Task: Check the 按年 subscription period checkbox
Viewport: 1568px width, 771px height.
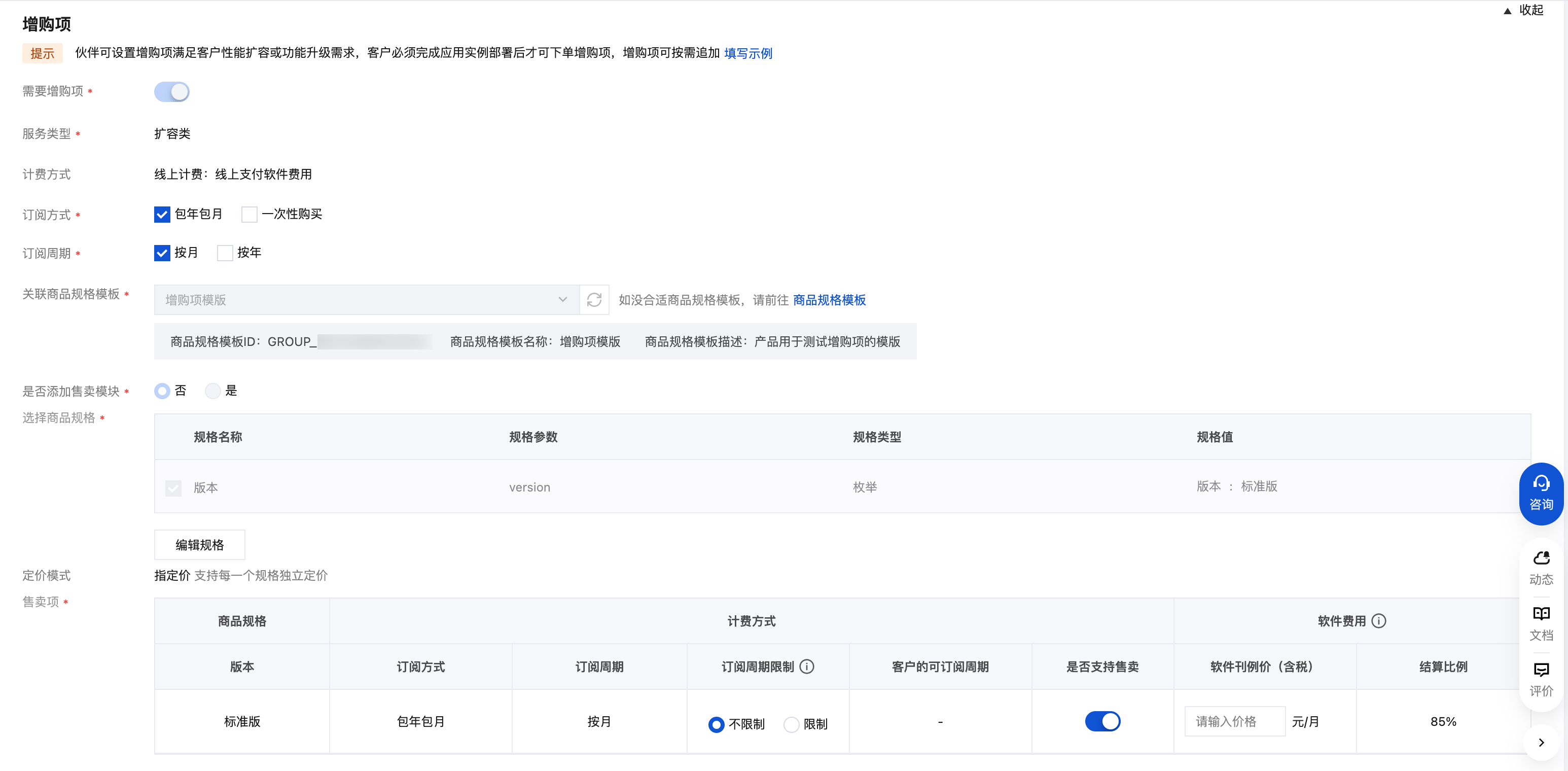Action: 225,253
